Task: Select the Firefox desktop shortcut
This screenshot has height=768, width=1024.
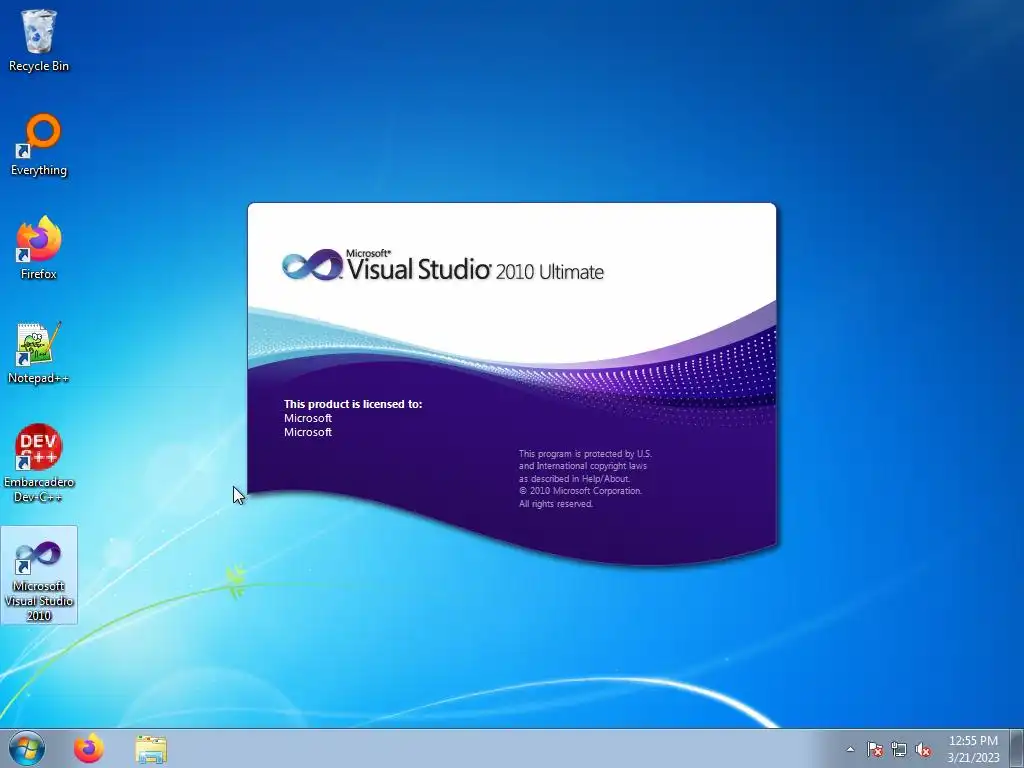Action: 39,248
